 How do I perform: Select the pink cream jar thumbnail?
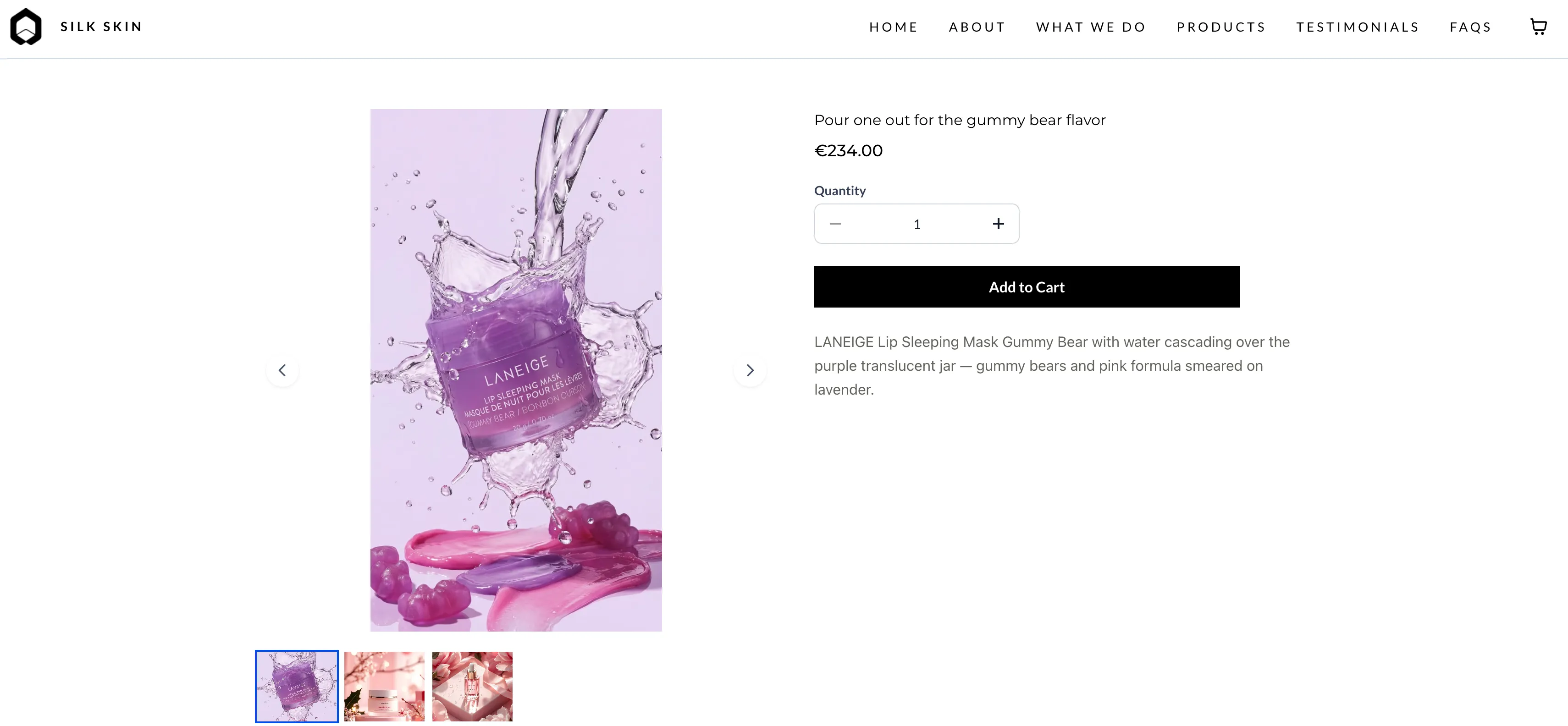coord(384,687)
